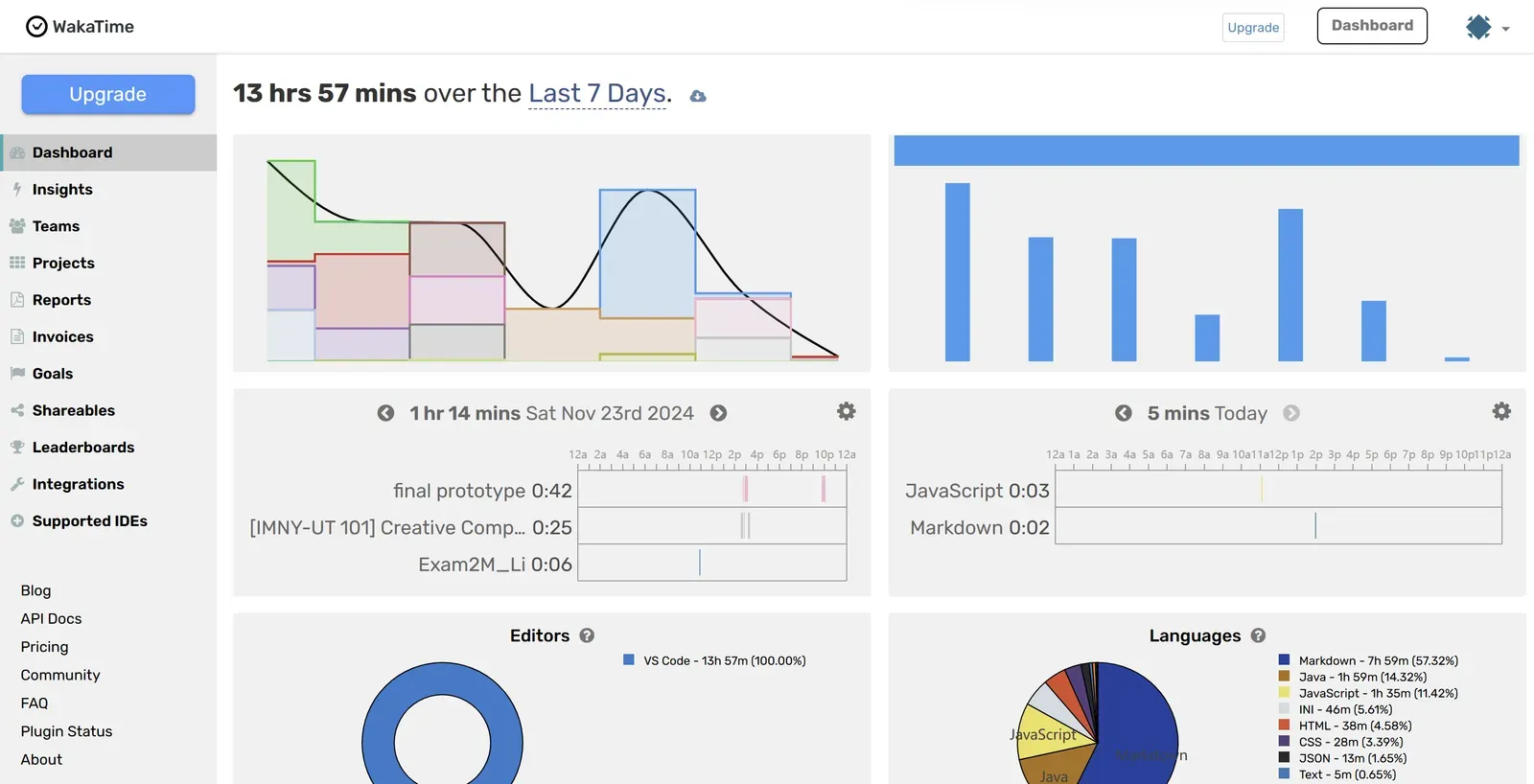Click the final prototype project label
The height and width of the screenshot is (784, 1534).
tap(482, 491)
